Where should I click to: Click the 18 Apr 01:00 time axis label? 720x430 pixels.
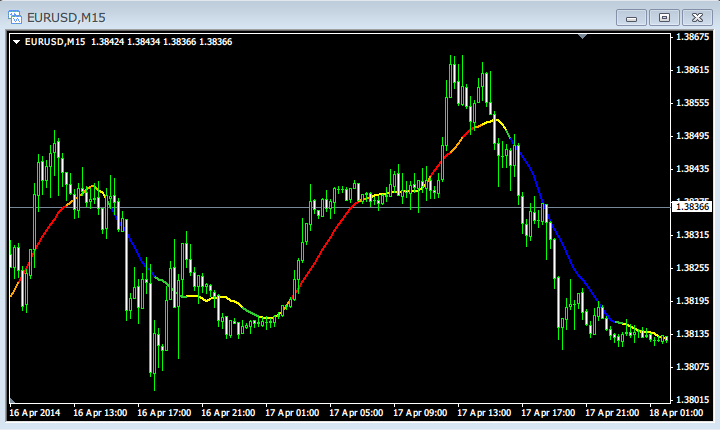[x=675, y=412]
